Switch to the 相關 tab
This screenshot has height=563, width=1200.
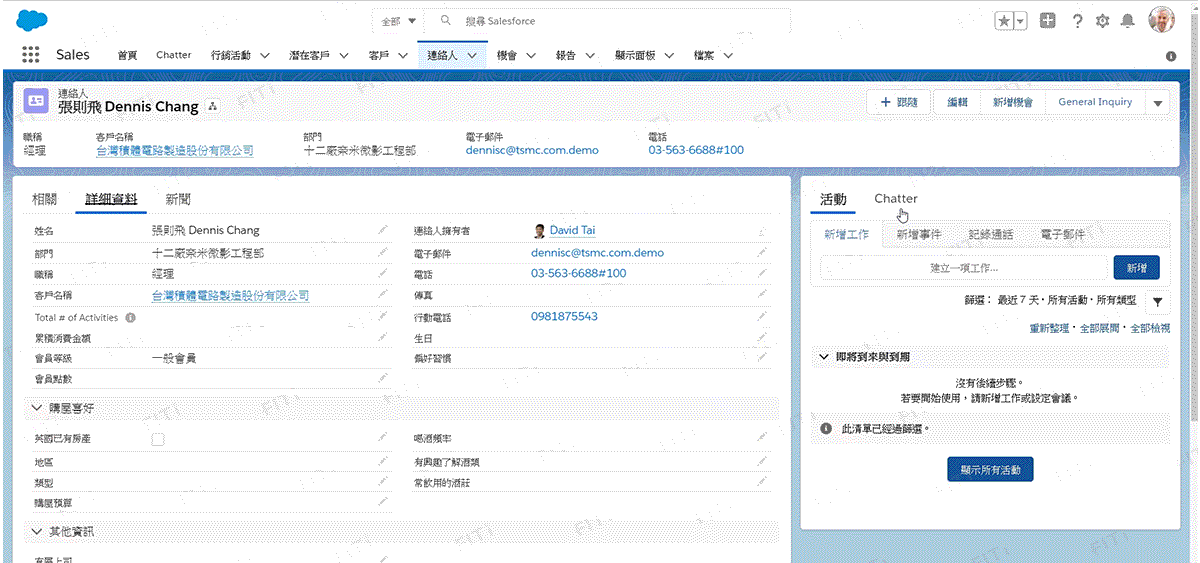pyautogui.click(x=45, y=199)
